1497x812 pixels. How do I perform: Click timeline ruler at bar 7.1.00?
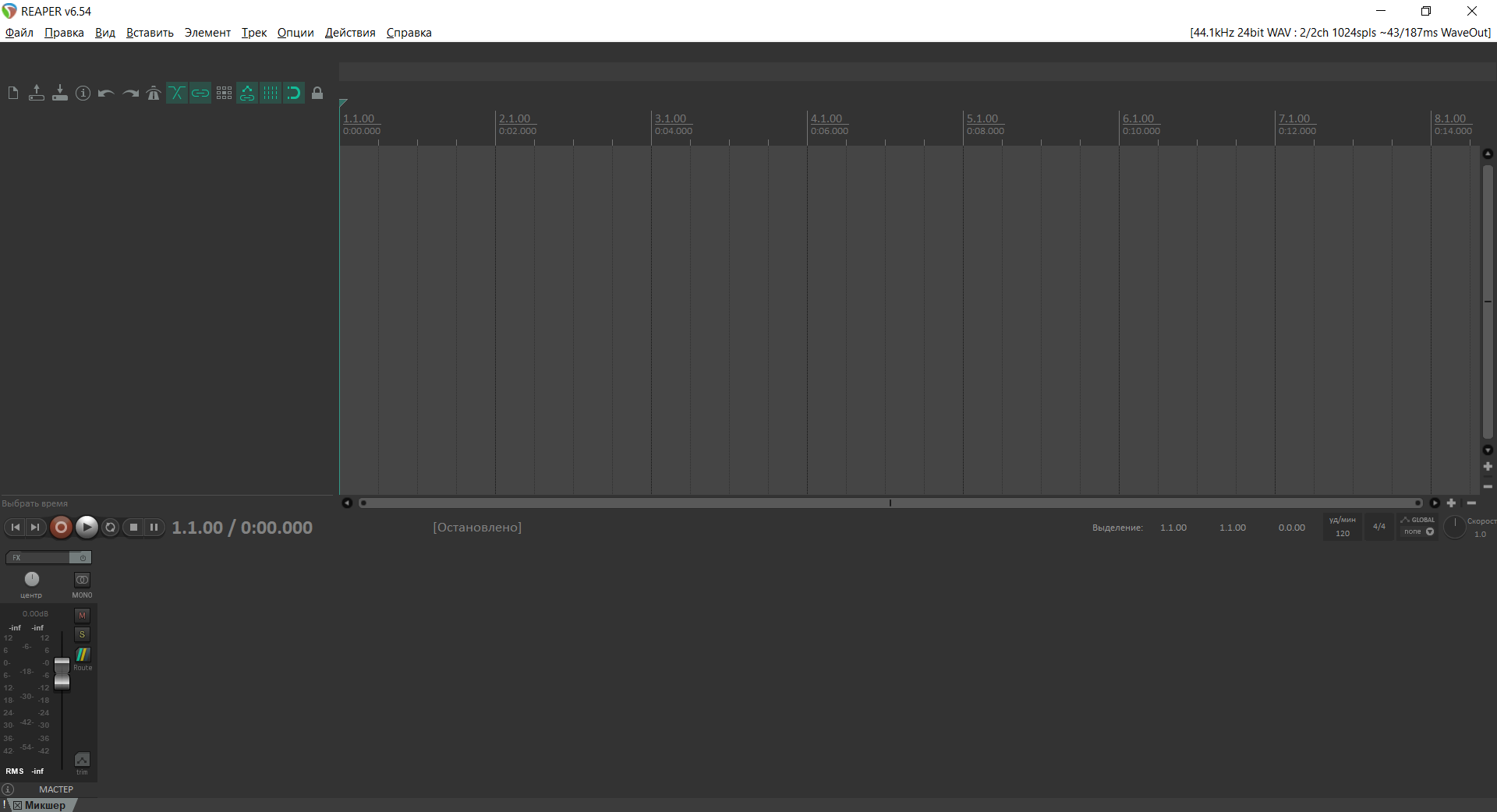pyautogui.click(x=1294, y=119)
